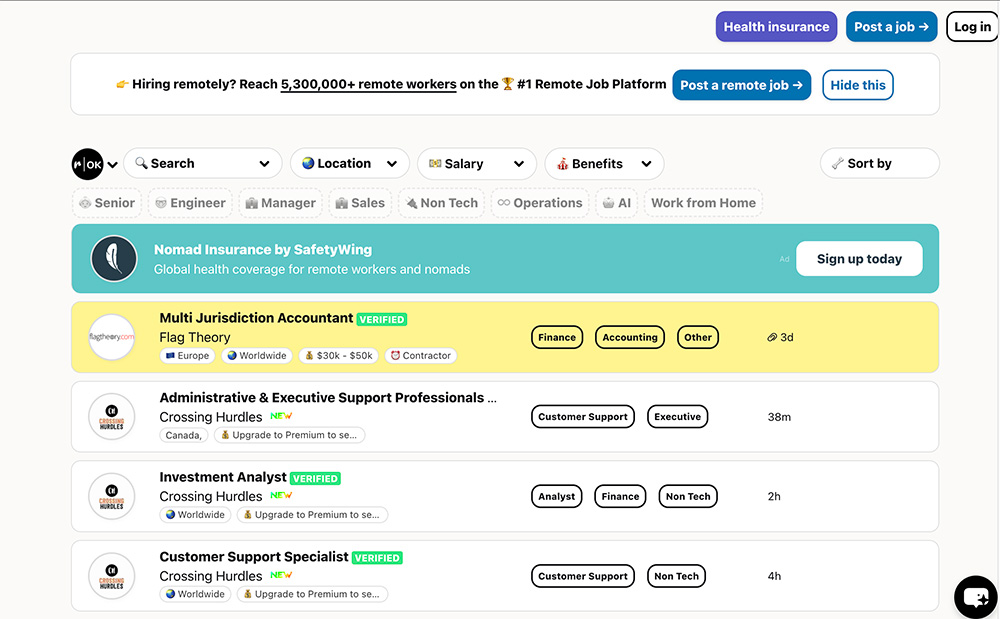1000x619 pixels.
Task: Click the Log in button
Action: 972,27
